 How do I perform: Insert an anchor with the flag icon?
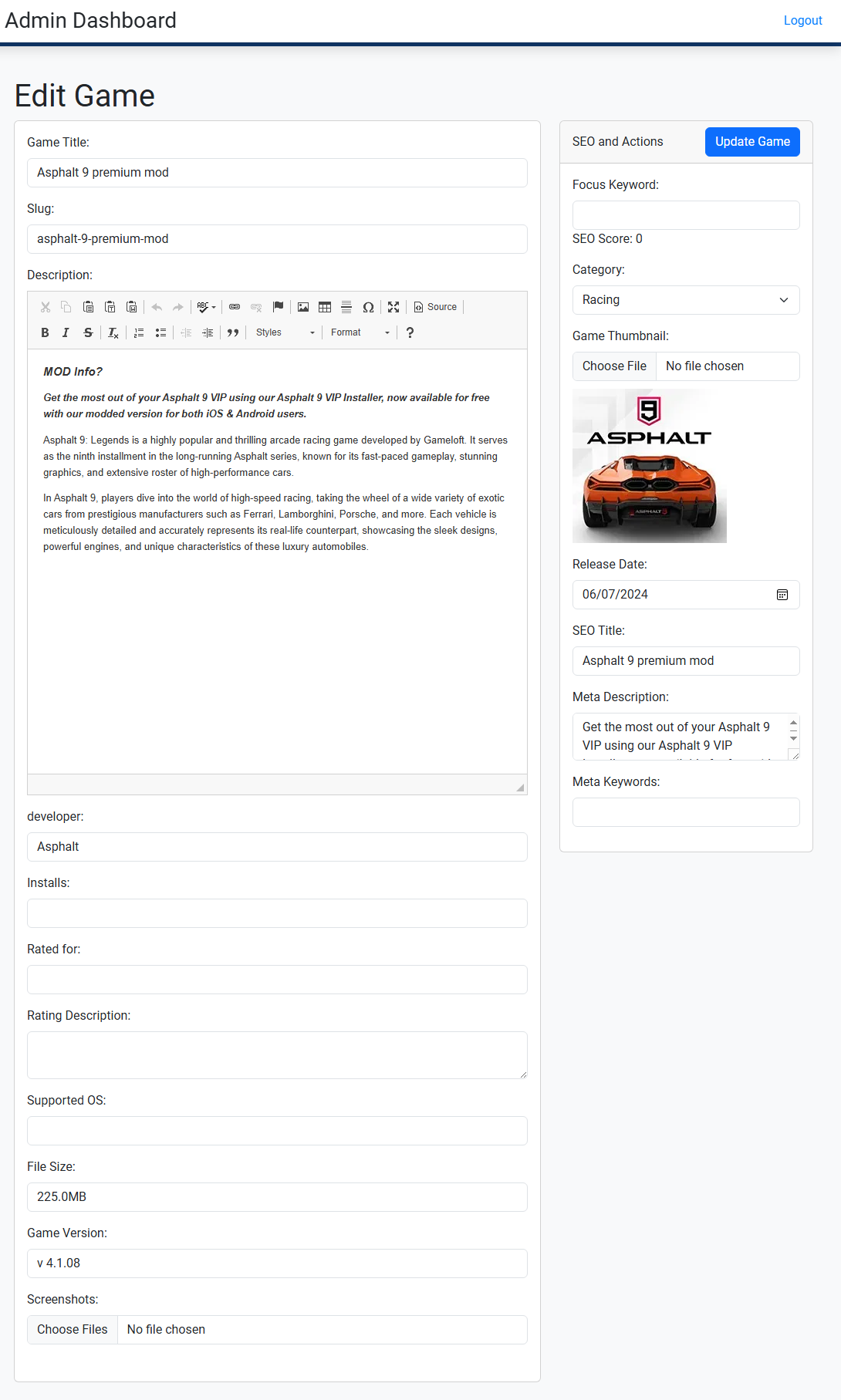[x=278, y=307]
